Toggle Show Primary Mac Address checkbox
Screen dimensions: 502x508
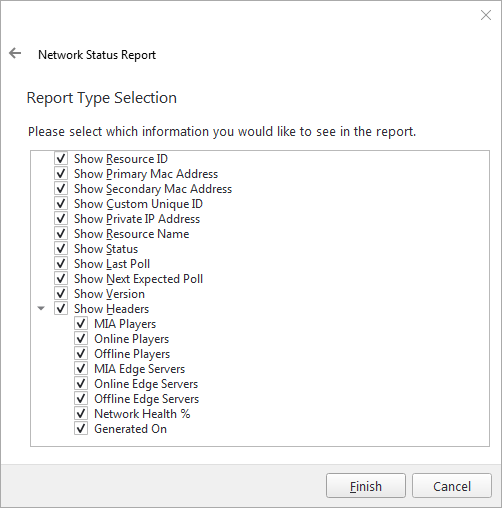click(61, 173)
